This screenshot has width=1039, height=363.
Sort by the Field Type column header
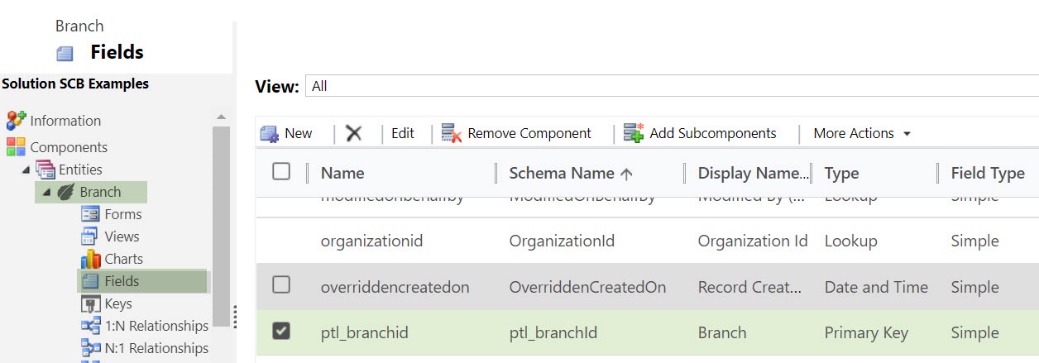(x=988, y=174)
